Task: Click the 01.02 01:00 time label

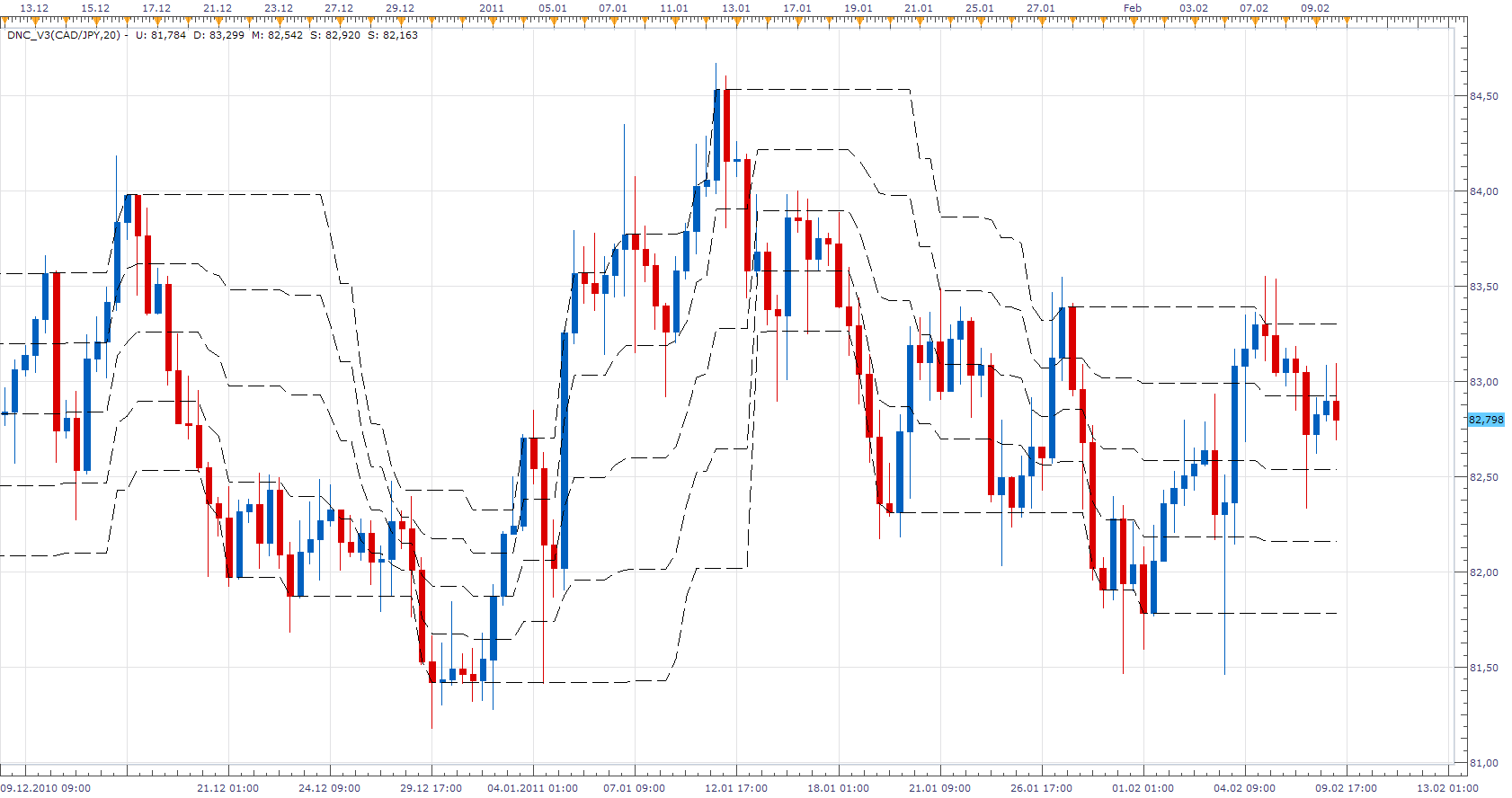Action: pos(1143,788)
